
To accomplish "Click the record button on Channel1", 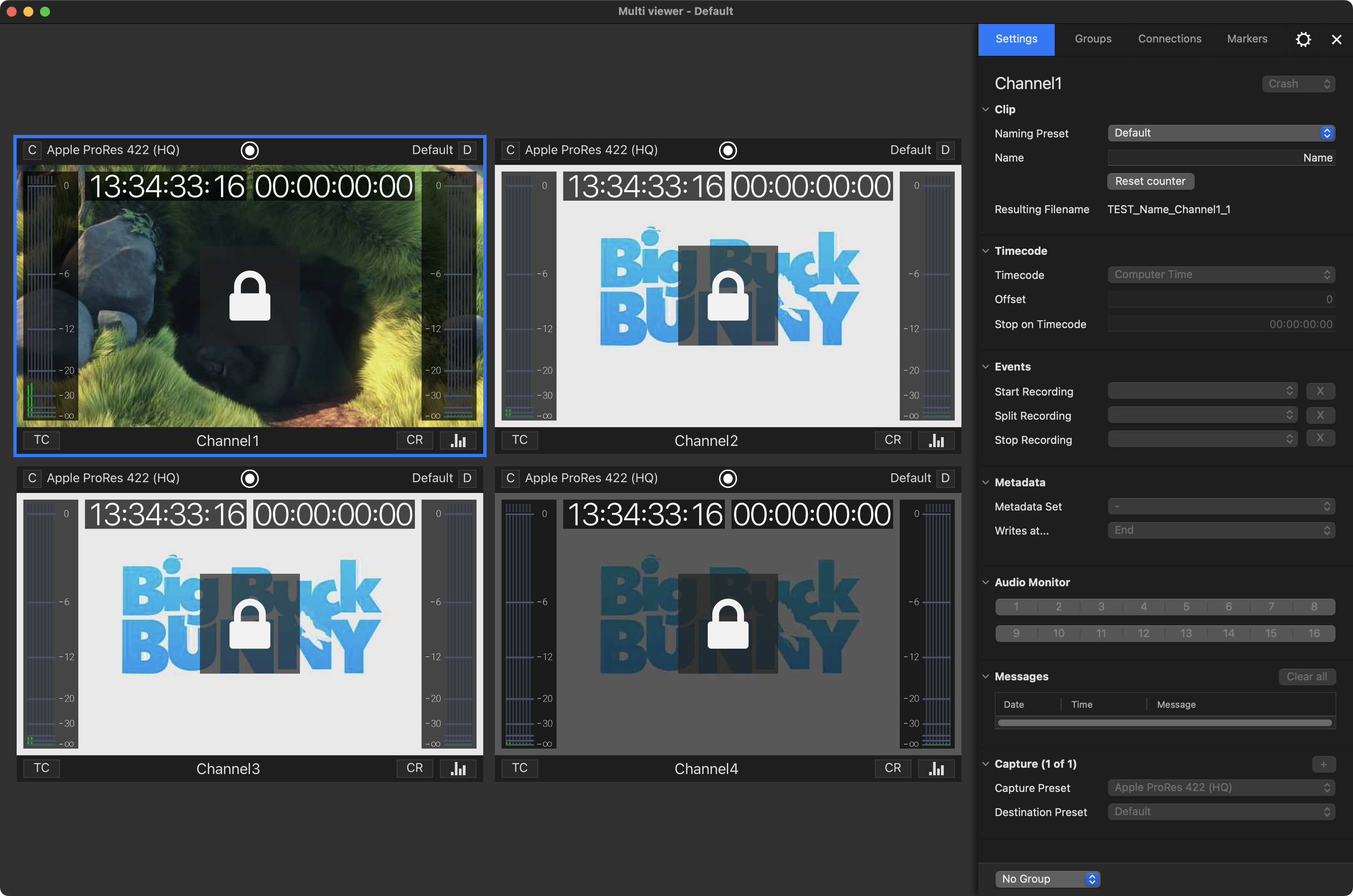I will pyautogui.click(x=250, y=150).
